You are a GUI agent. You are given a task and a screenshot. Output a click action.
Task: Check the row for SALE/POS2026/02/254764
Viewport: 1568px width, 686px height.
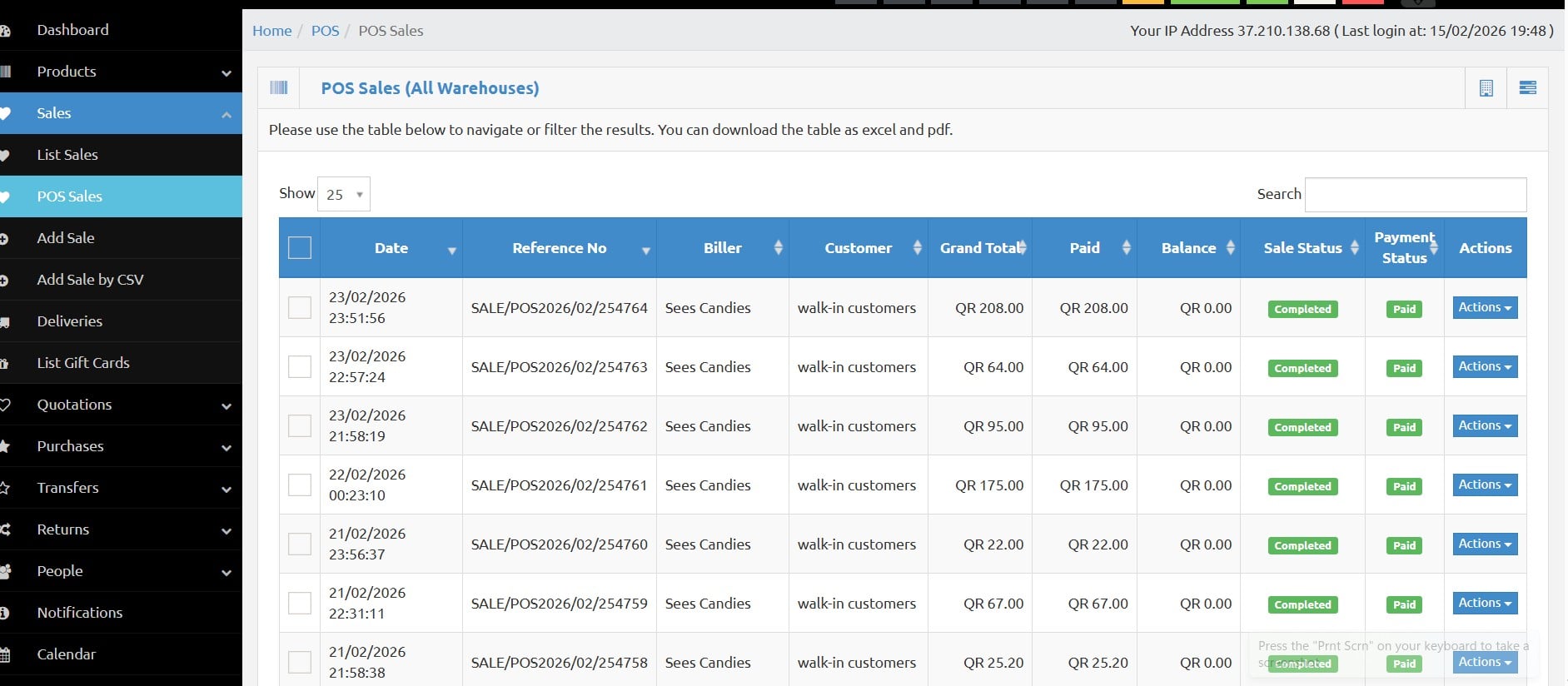(300, 307)
